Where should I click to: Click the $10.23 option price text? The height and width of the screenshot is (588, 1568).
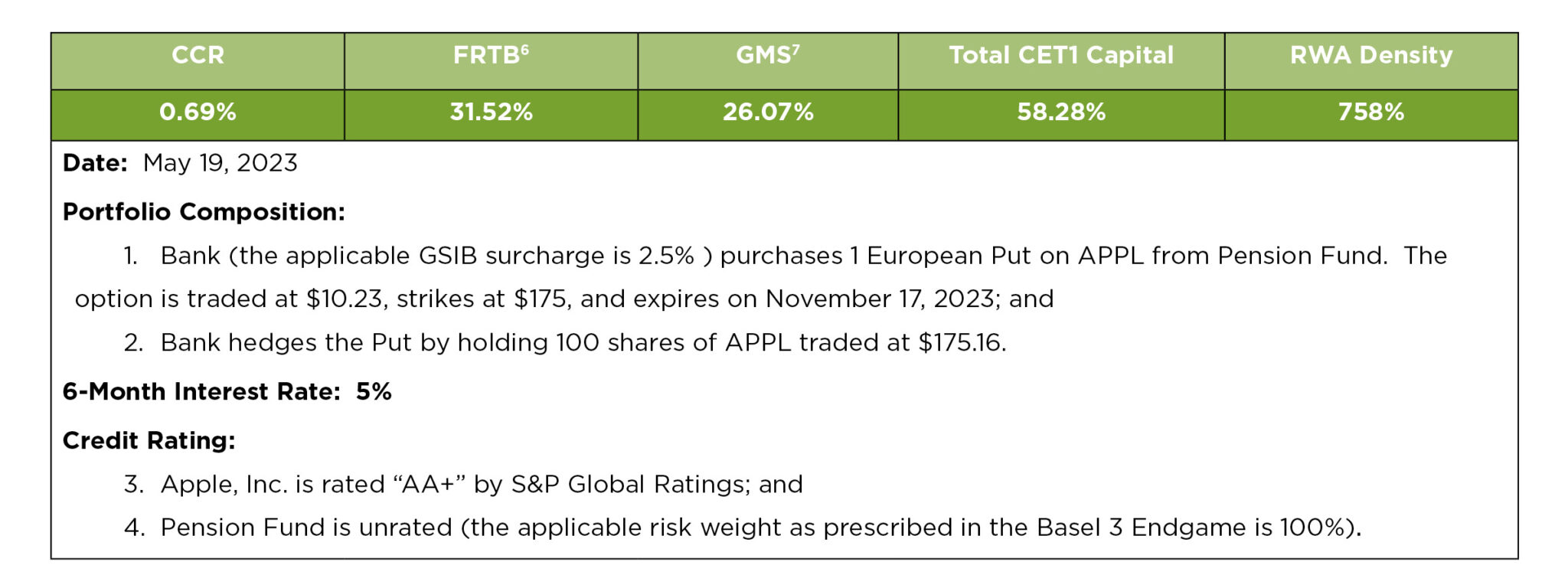point(344,299)
